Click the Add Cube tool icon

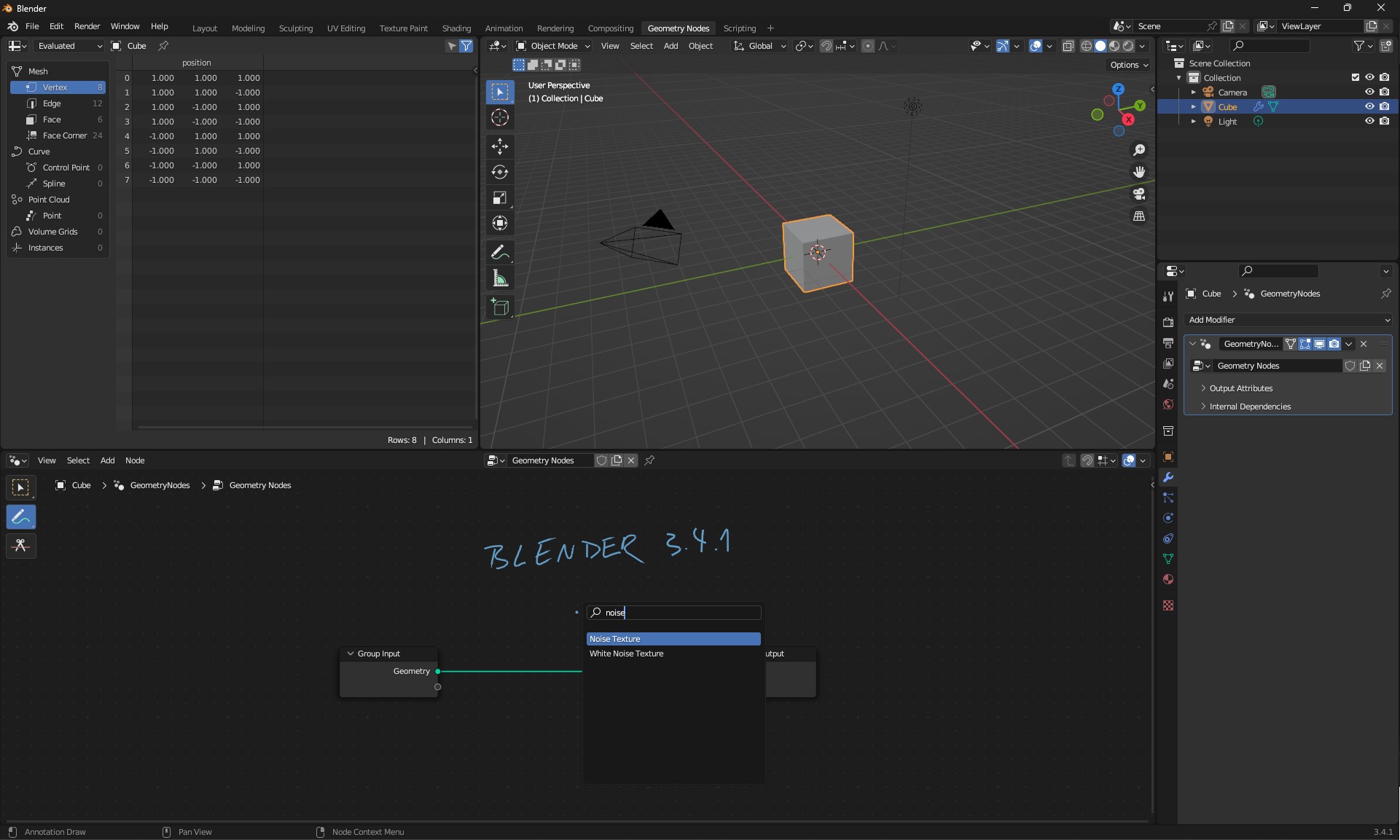coord(500,307)
